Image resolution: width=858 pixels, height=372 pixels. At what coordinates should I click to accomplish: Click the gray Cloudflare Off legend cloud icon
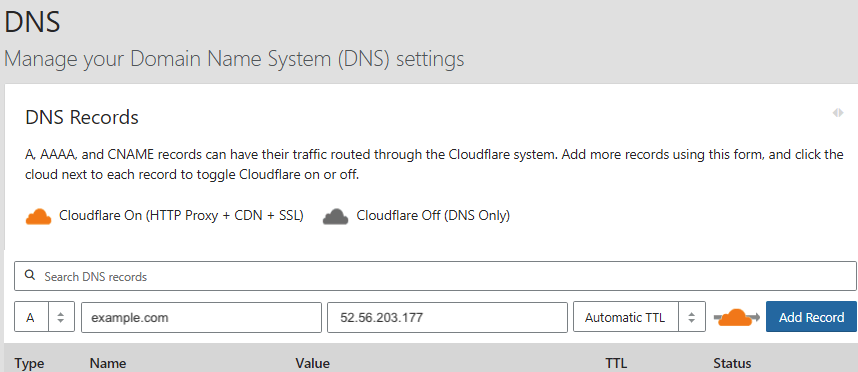coord(335,217)
